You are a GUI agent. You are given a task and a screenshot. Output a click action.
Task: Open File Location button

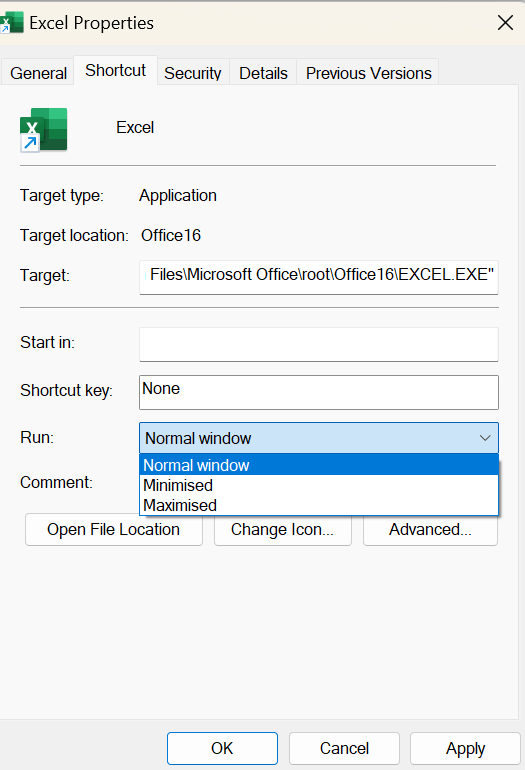click(114, 529)
